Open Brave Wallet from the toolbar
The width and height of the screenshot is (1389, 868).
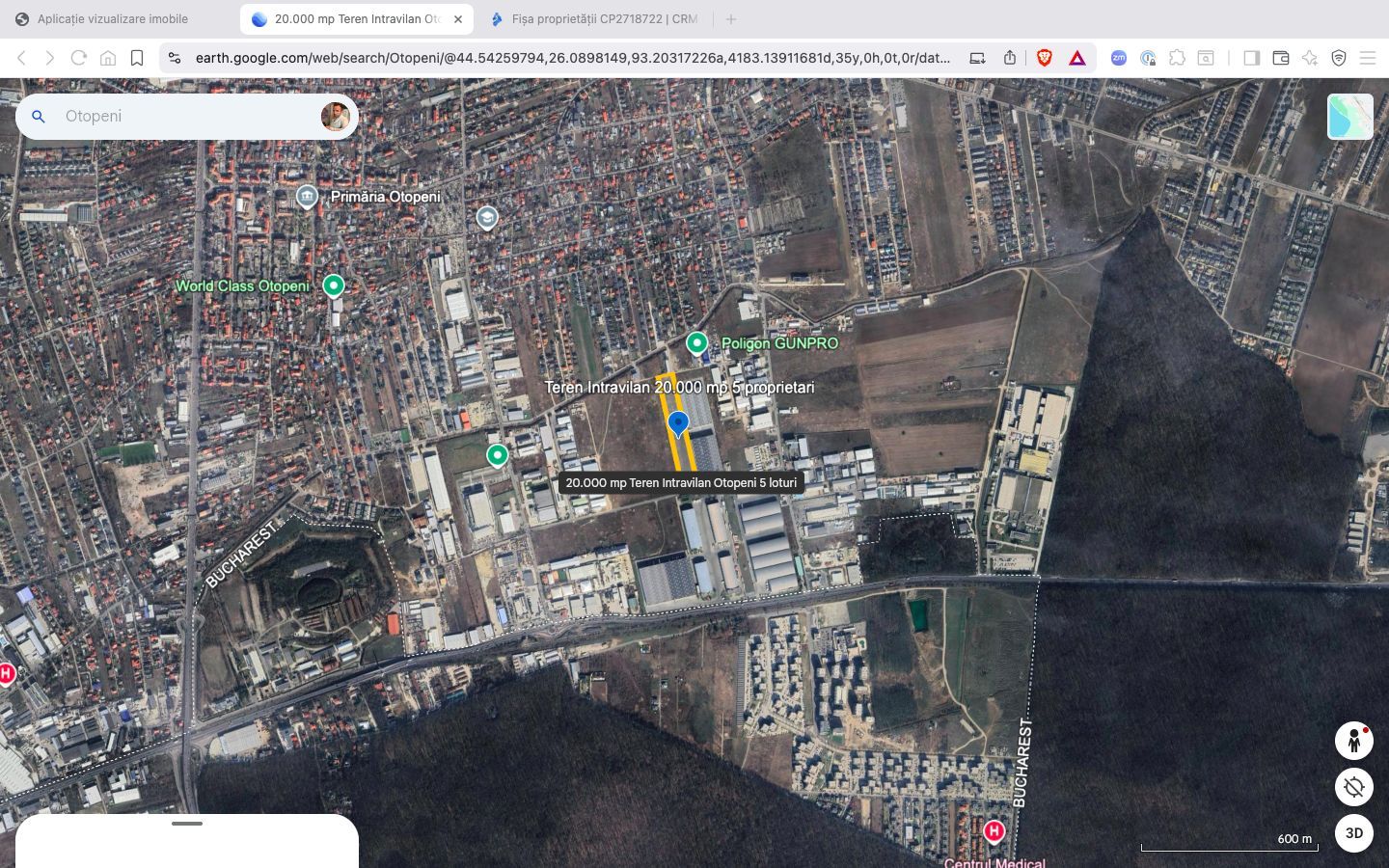(x=1281, y=58)
